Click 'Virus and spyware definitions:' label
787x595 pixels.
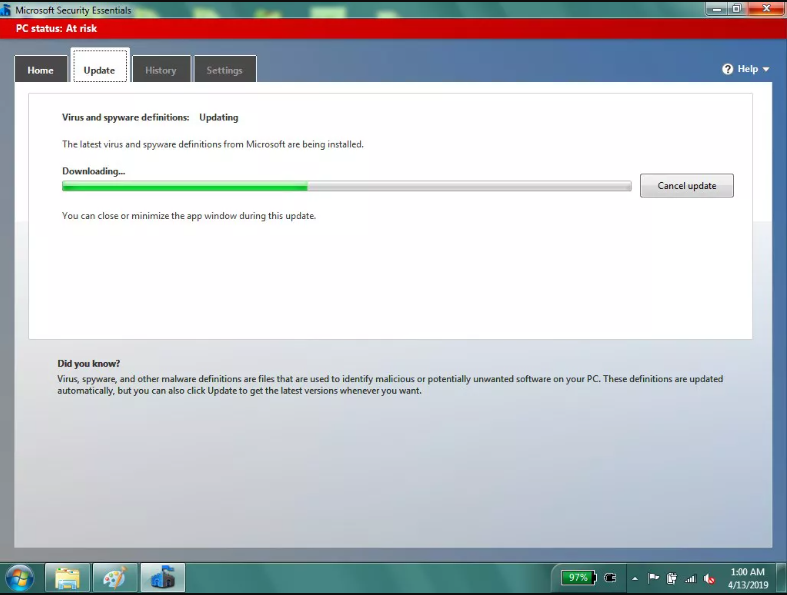[125, 117]
